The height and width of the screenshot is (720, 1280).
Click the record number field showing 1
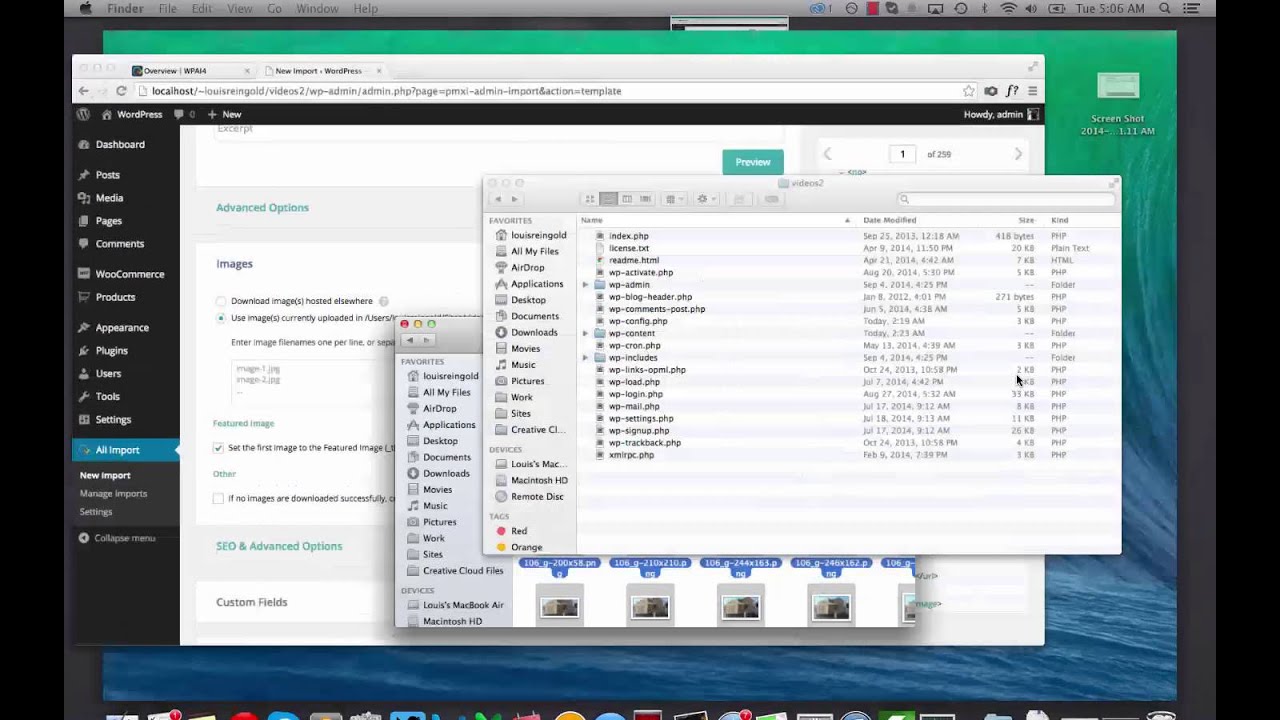coord(902,154)
